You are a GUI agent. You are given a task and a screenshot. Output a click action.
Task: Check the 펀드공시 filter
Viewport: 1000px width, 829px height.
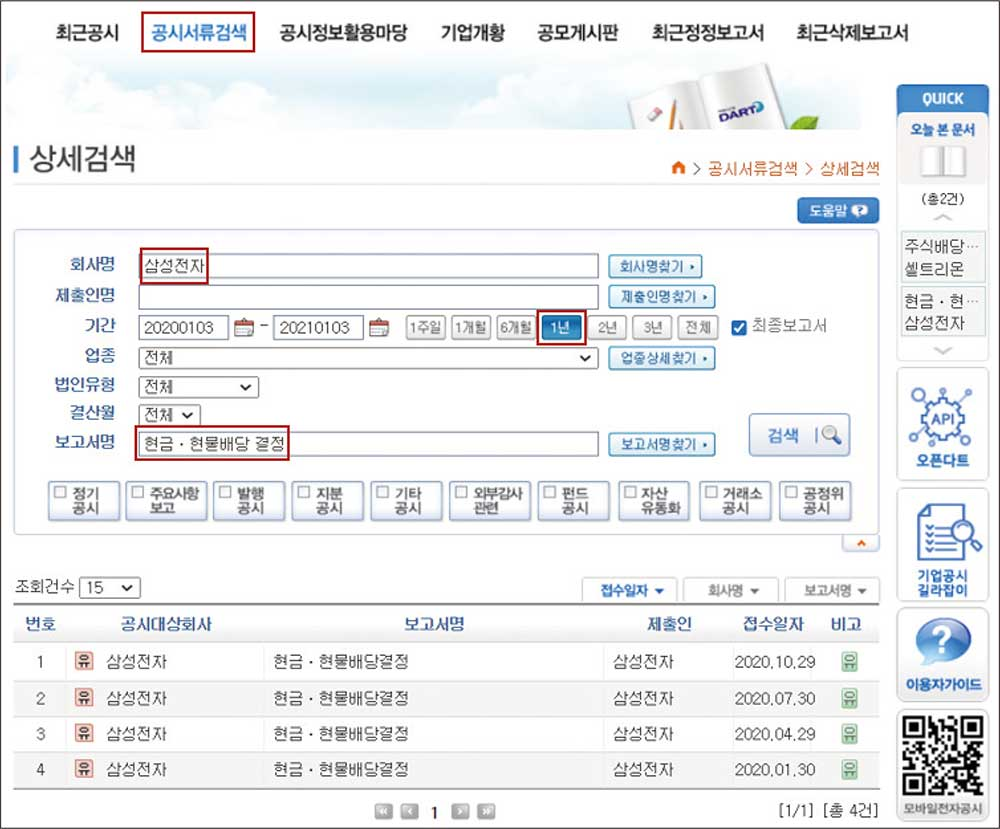550,492
